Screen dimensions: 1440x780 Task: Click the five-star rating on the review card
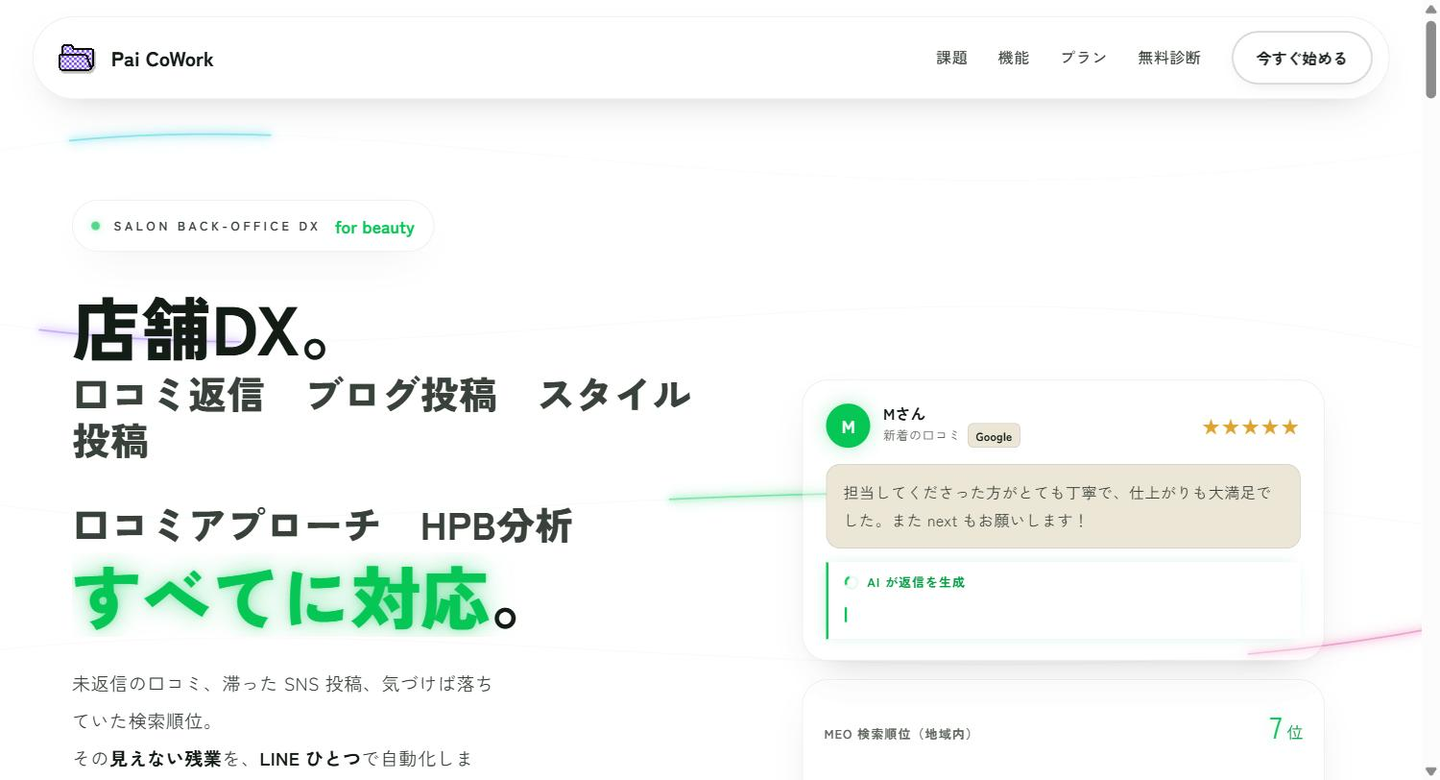pos(1250,427)
